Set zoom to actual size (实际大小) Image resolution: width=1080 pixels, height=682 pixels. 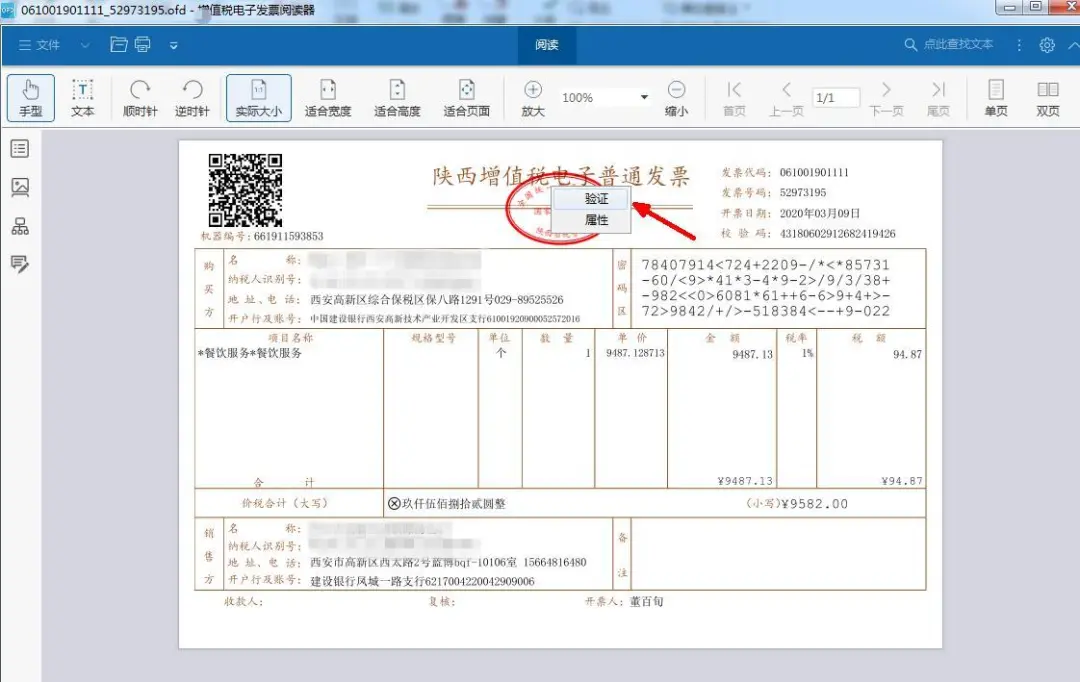[x=259, y=96]
